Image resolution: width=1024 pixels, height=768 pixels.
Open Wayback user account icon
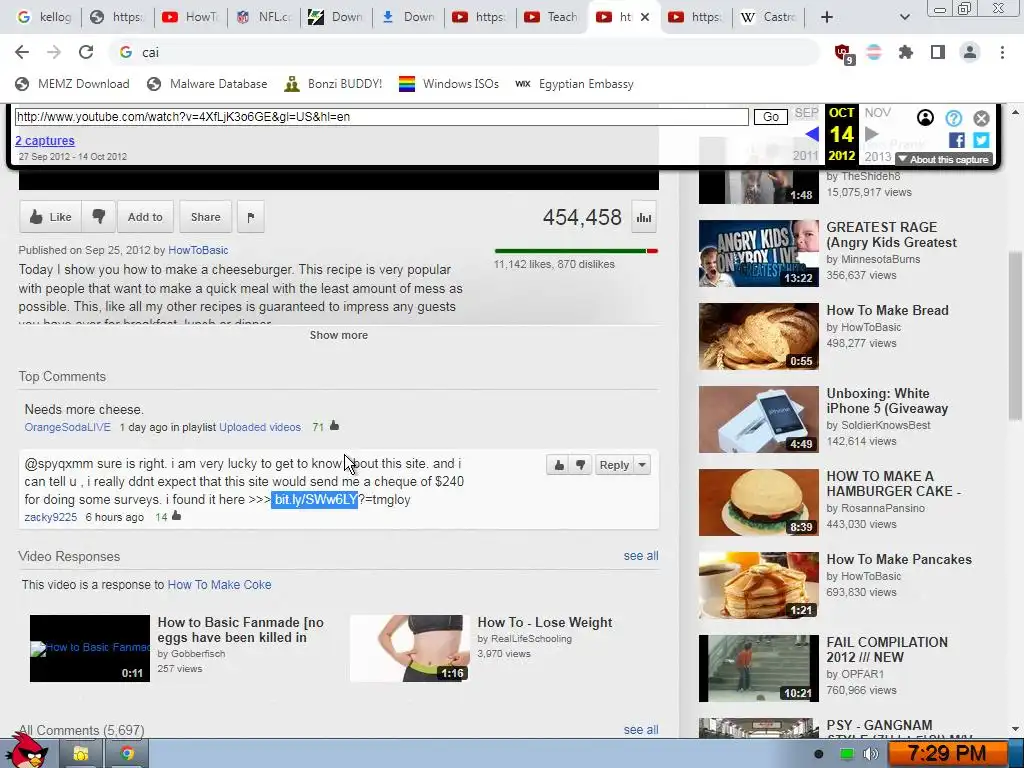click(x=925, y=118)
